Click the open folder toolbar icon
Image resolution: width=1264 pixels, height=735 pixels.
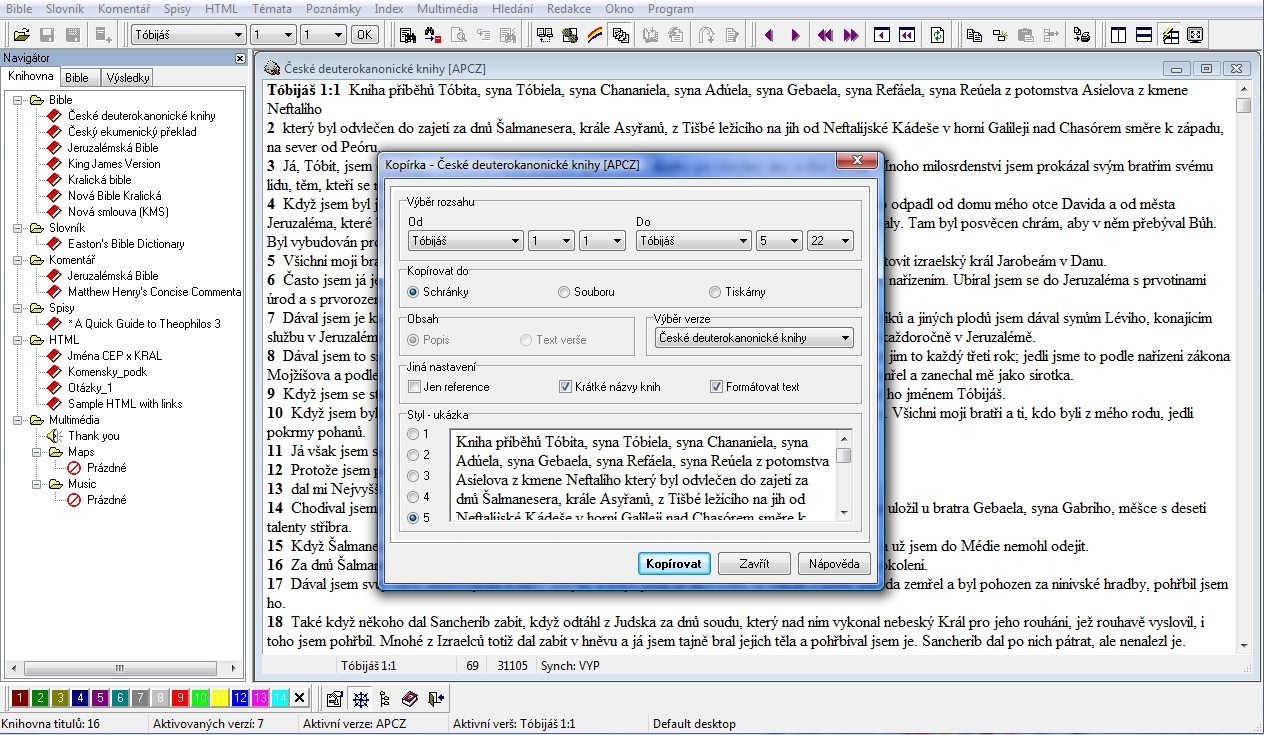coord(21,35)
